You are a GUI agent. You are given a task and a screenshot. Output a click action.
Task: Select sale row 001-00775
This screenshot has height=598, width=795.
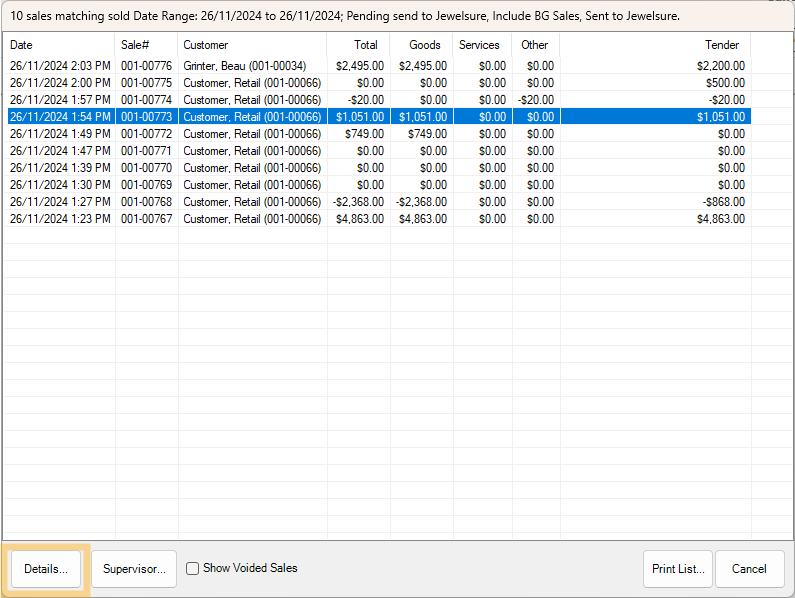click(x=146, y=83)
